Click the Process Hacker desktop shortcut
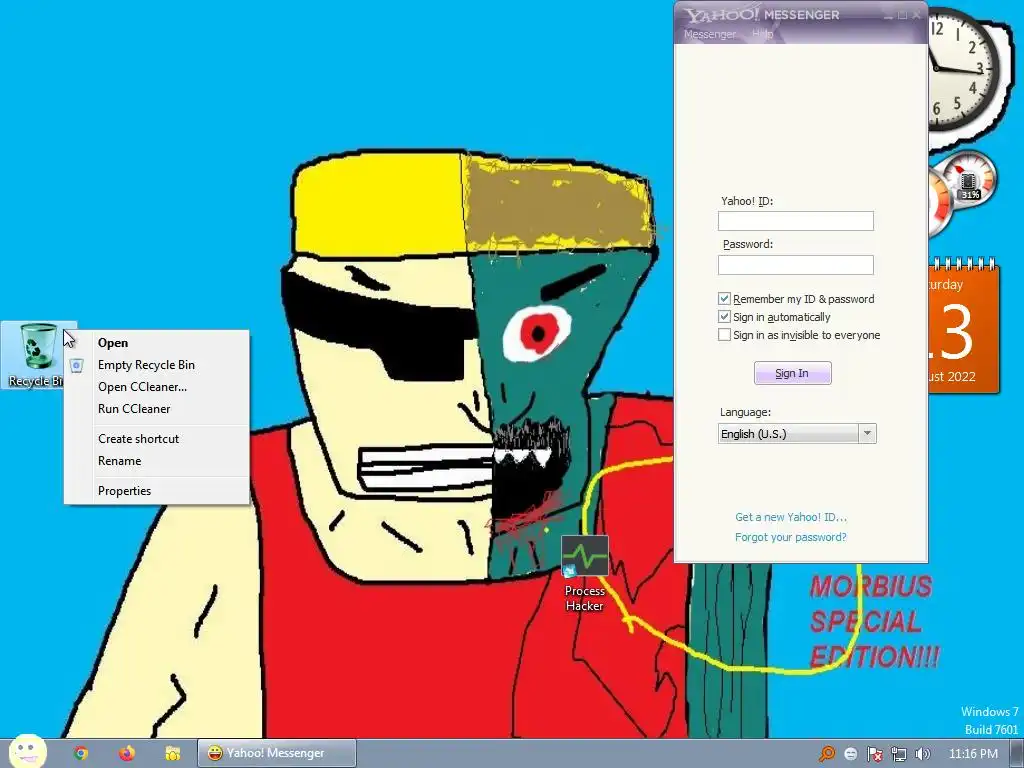The width and height of the screenshot is (1024, 768). [584, 574]
